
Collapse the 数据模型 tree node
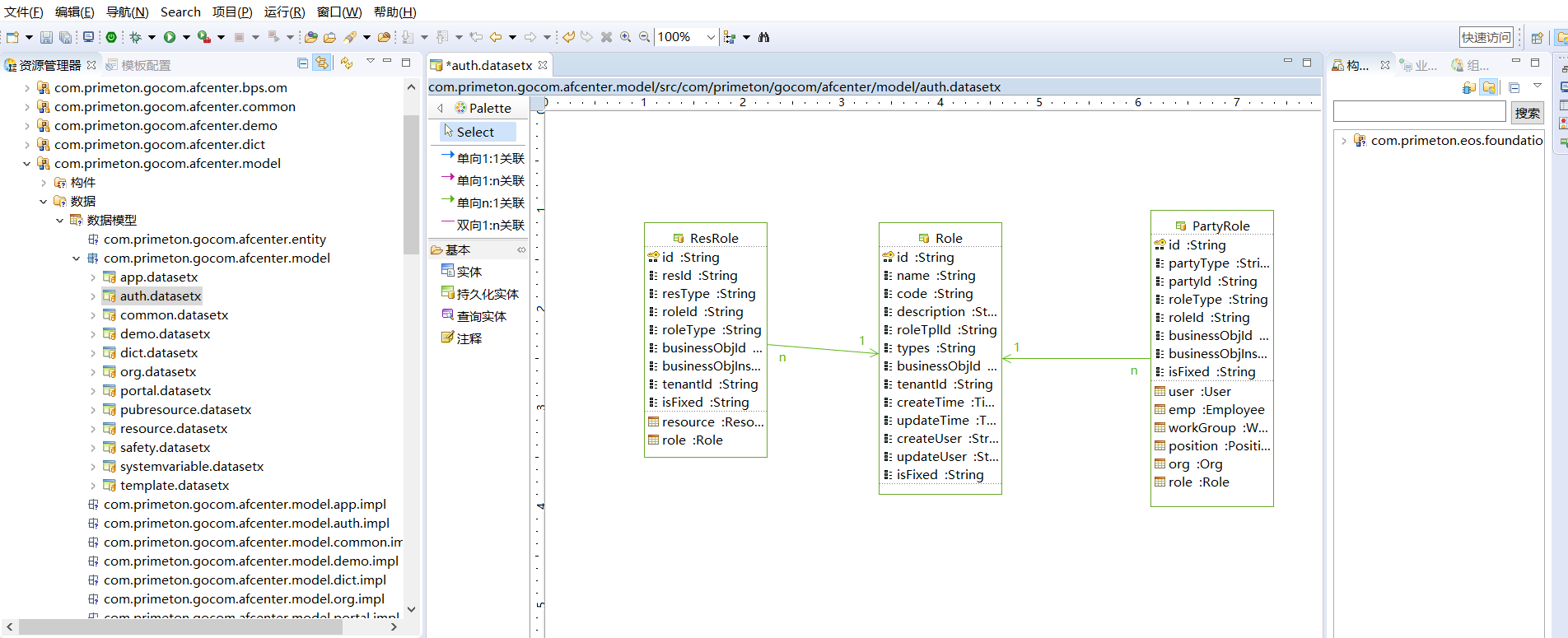[60, 221]
